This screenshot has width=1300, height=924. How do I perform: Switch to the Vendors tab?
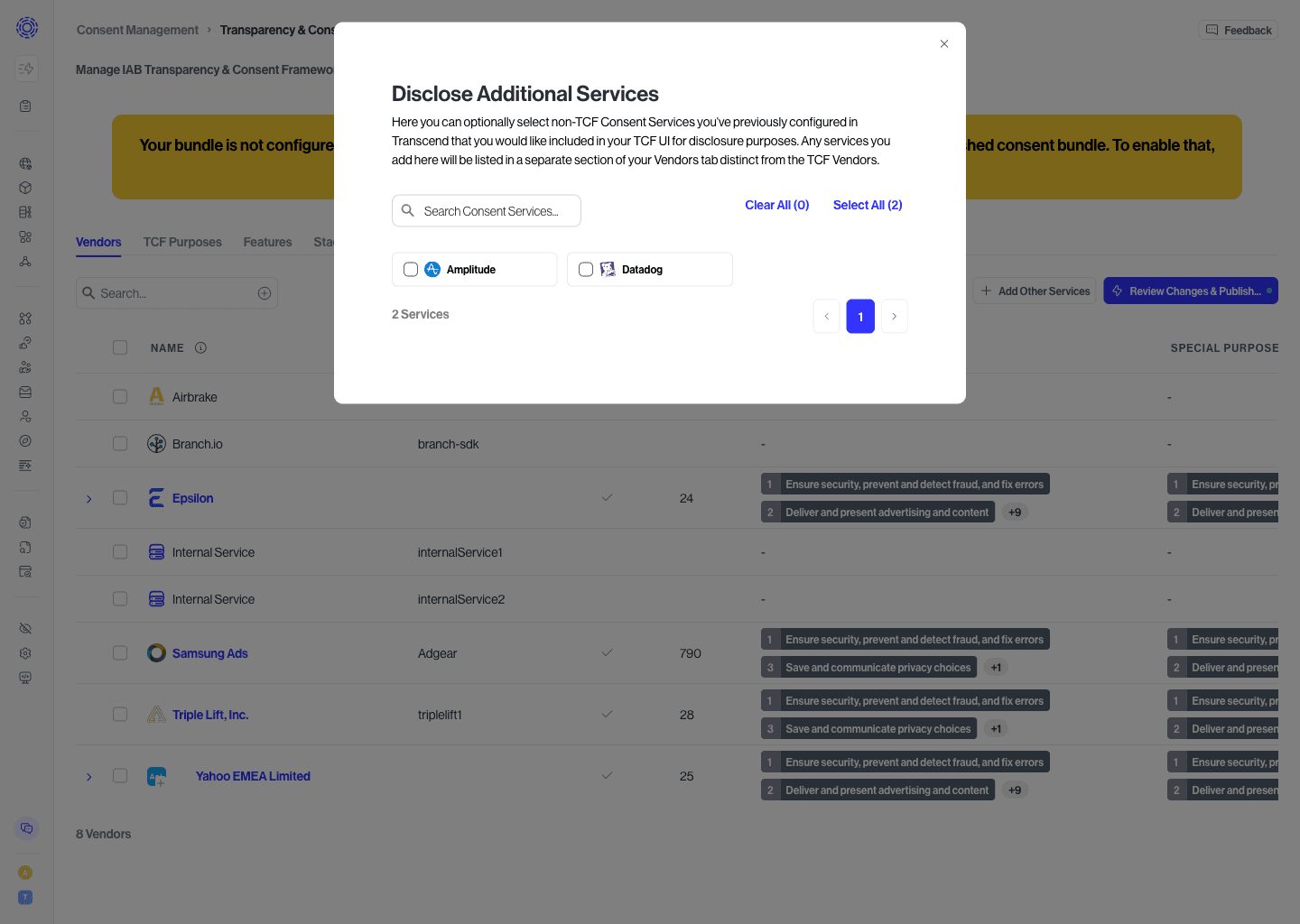(98, 242)
